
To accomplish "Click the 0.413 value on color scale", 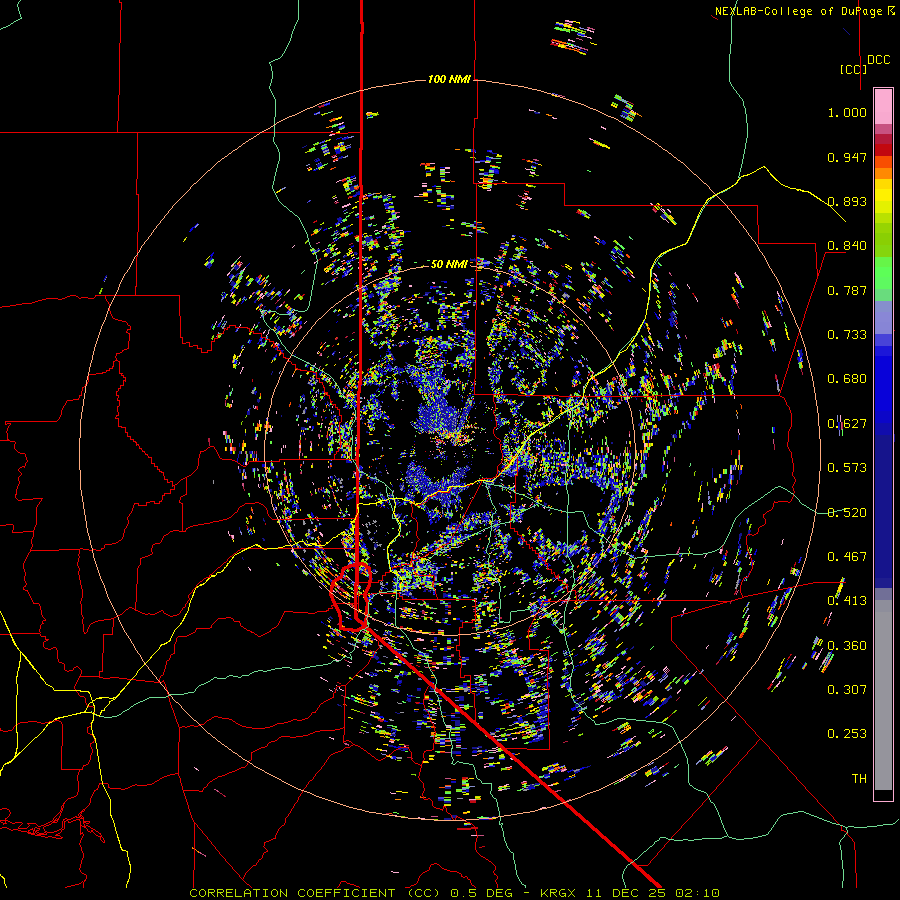I will point(847,601).
